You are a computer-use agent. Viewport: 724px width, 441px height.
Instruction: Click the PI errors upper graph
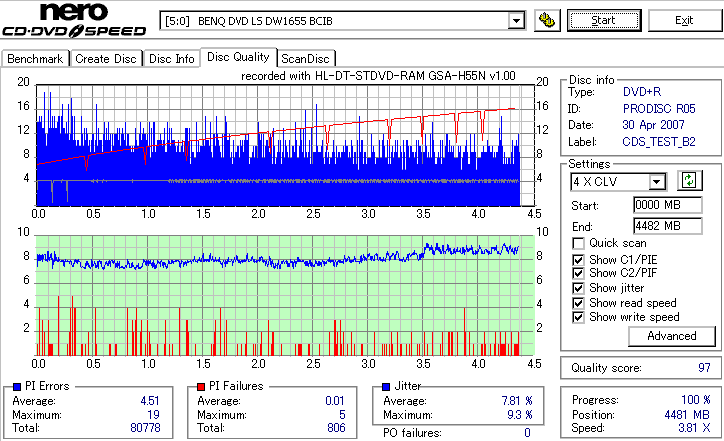click(x=285, y=145)
